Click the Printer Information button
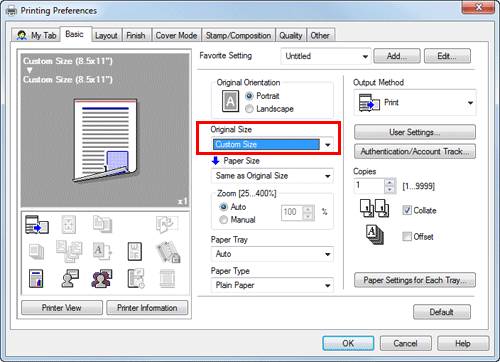This screenshot has height=362, width=500. 147,308
